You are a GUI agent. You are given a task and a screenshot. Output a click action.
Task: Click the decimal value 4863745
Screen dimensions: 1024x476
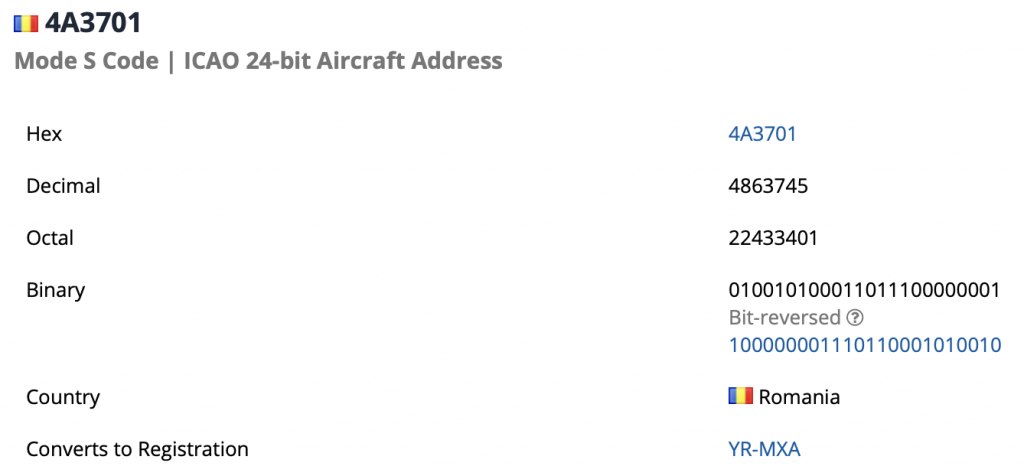coord(768,187)
